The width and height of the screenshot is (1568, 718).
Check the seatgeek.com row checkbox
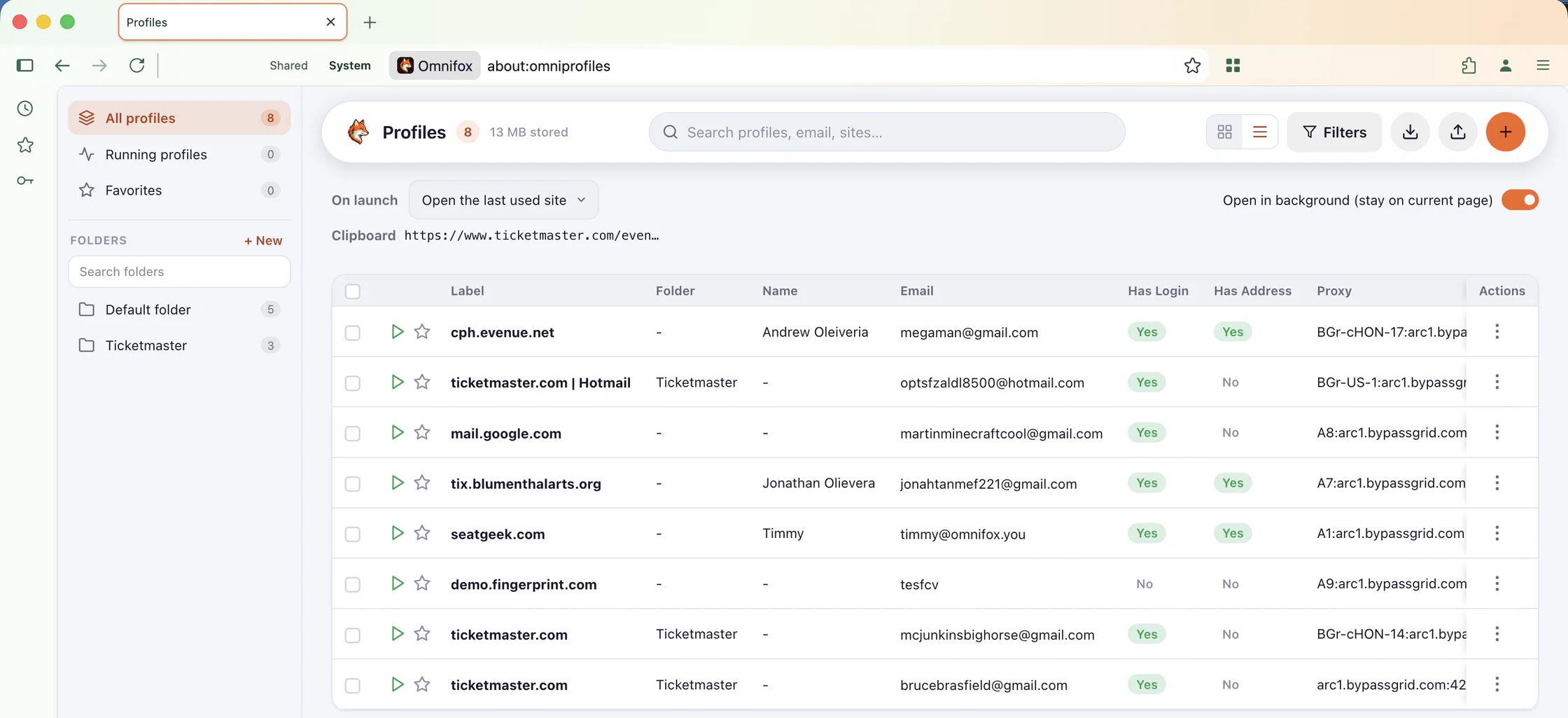point(353,534)
